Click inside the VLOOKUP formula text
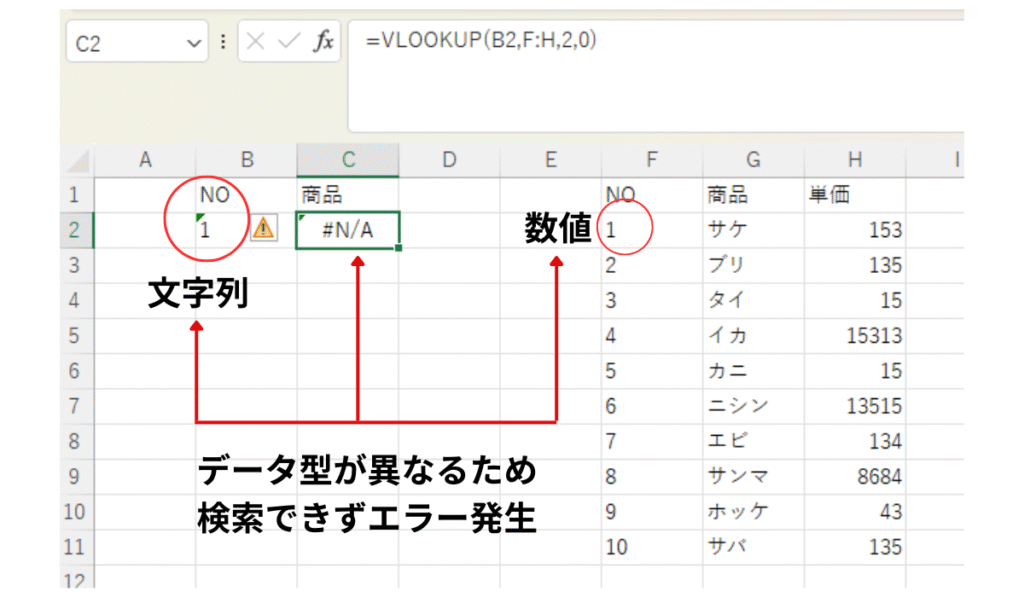Screen dimensions: 1024x597 481,41
